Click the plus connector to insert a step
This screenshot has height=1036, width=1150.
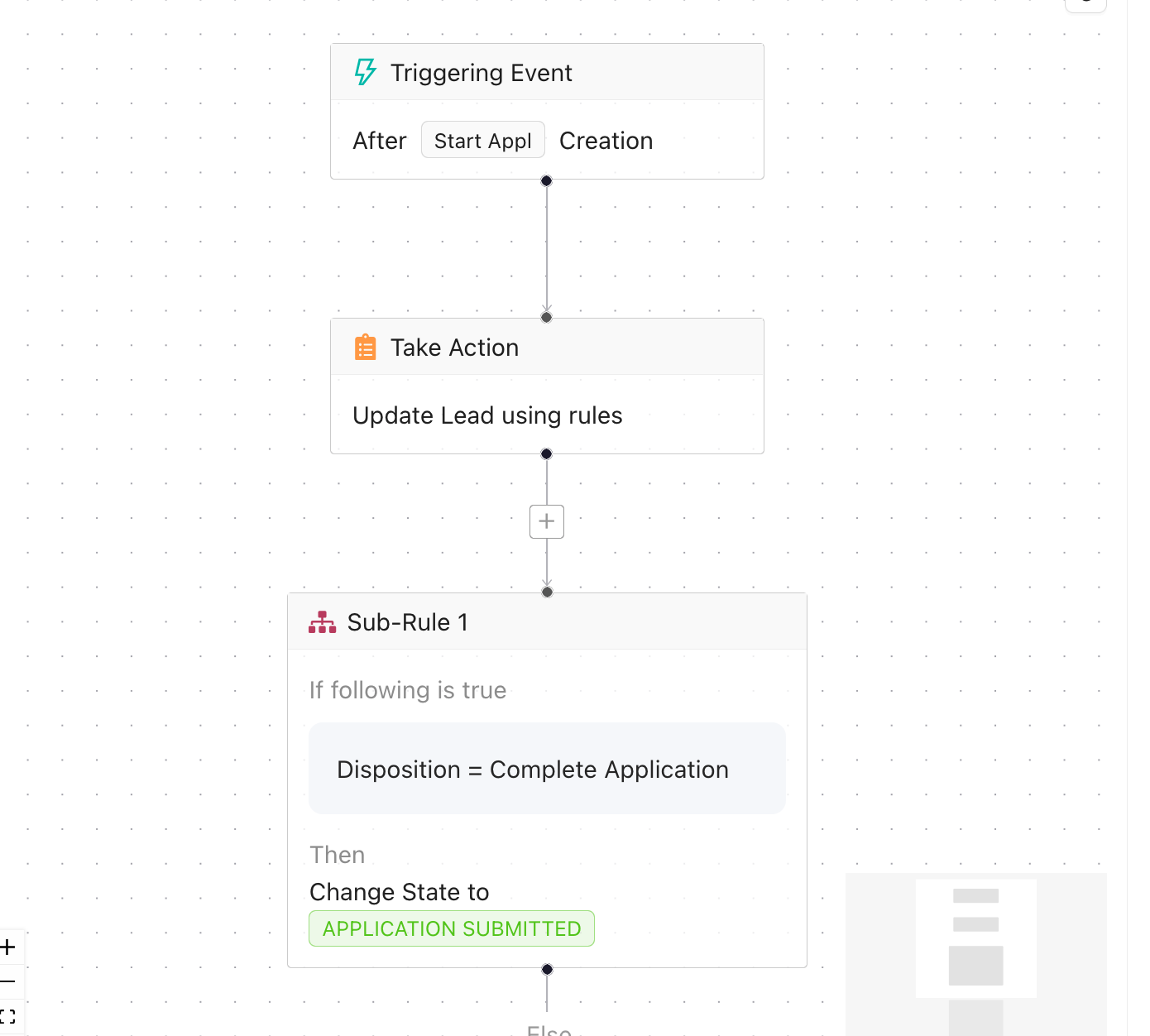pos(546,521)
